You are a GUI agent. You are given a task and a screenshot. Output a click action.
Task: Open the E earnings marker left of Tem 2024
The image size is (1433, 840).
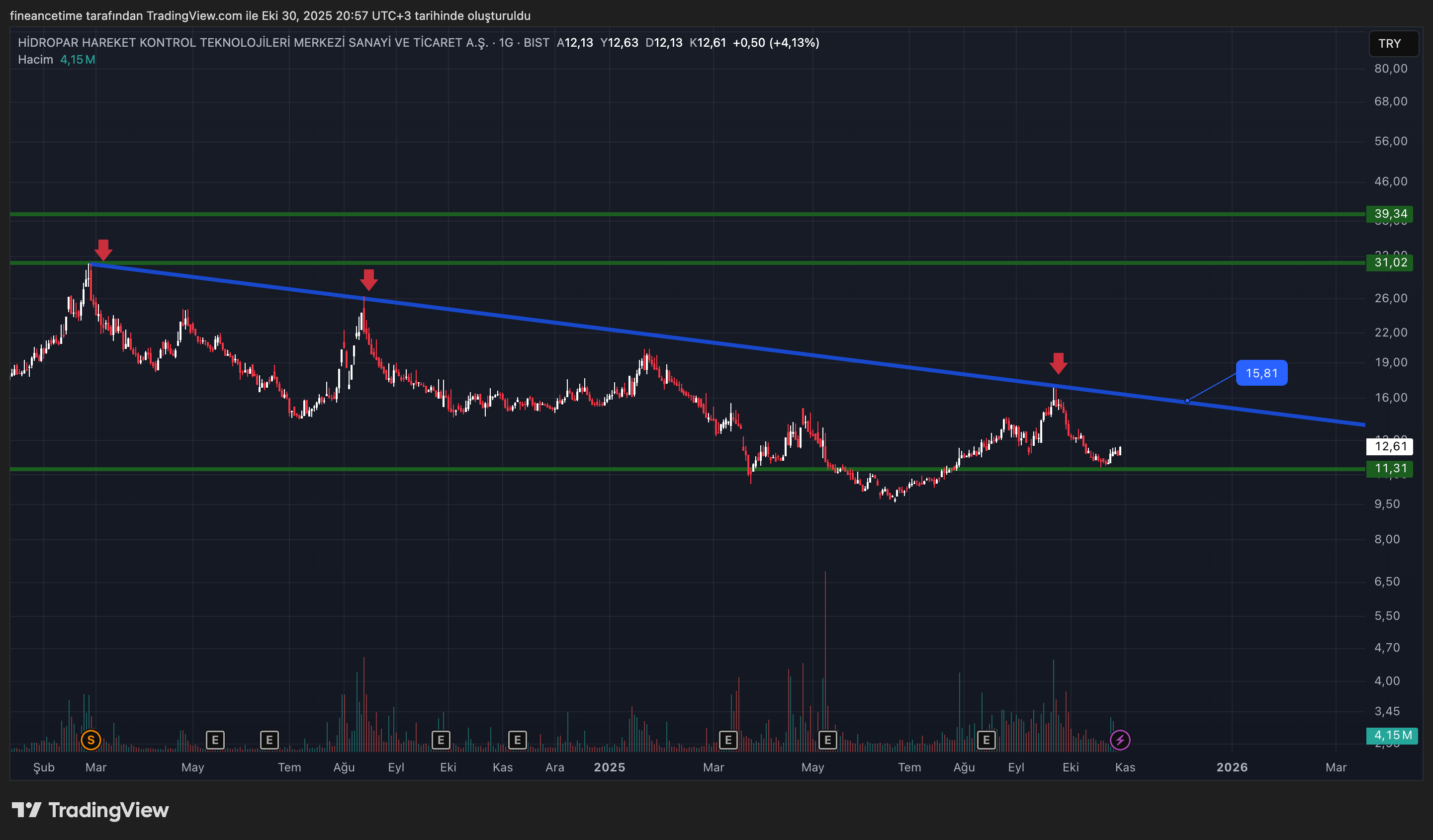269,740
